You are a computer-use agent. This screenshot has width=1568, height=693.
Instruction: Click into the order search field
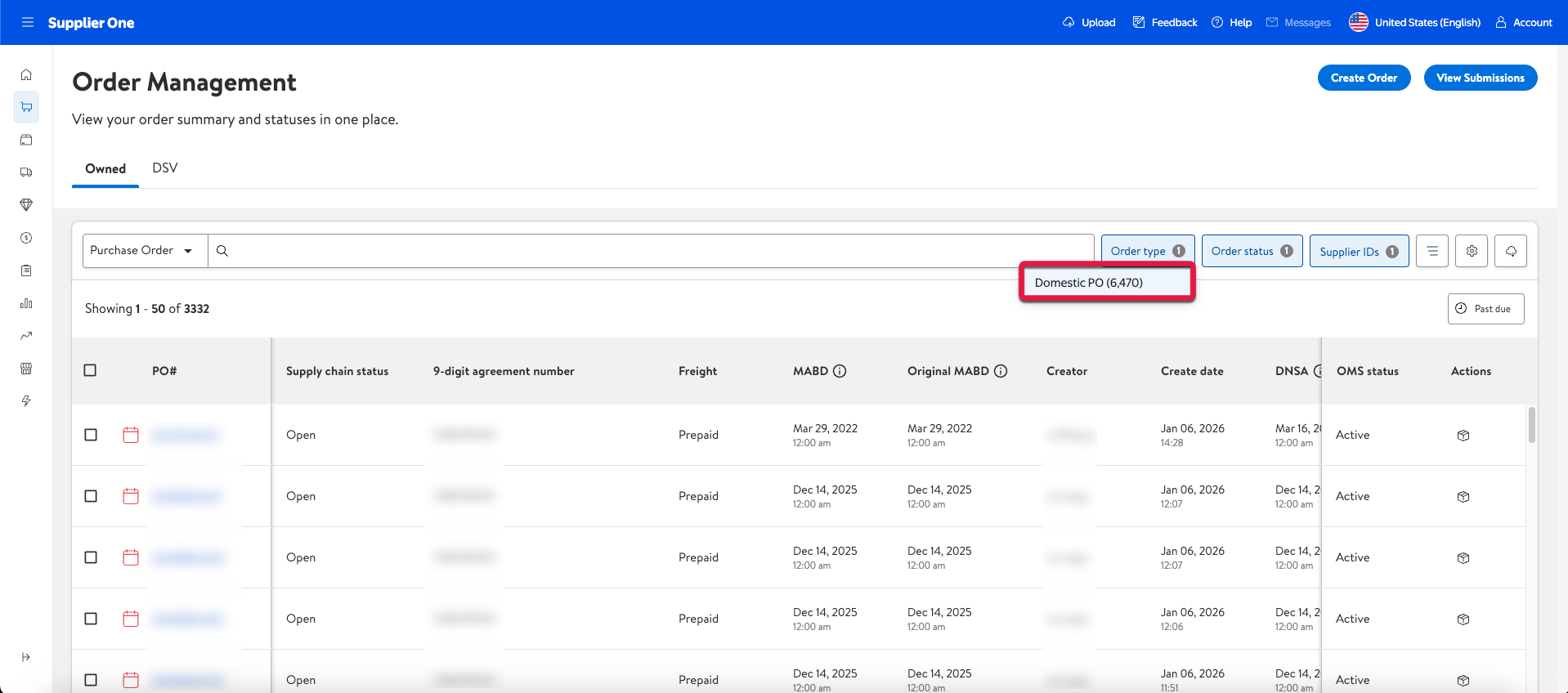click(x=654, y=251)
